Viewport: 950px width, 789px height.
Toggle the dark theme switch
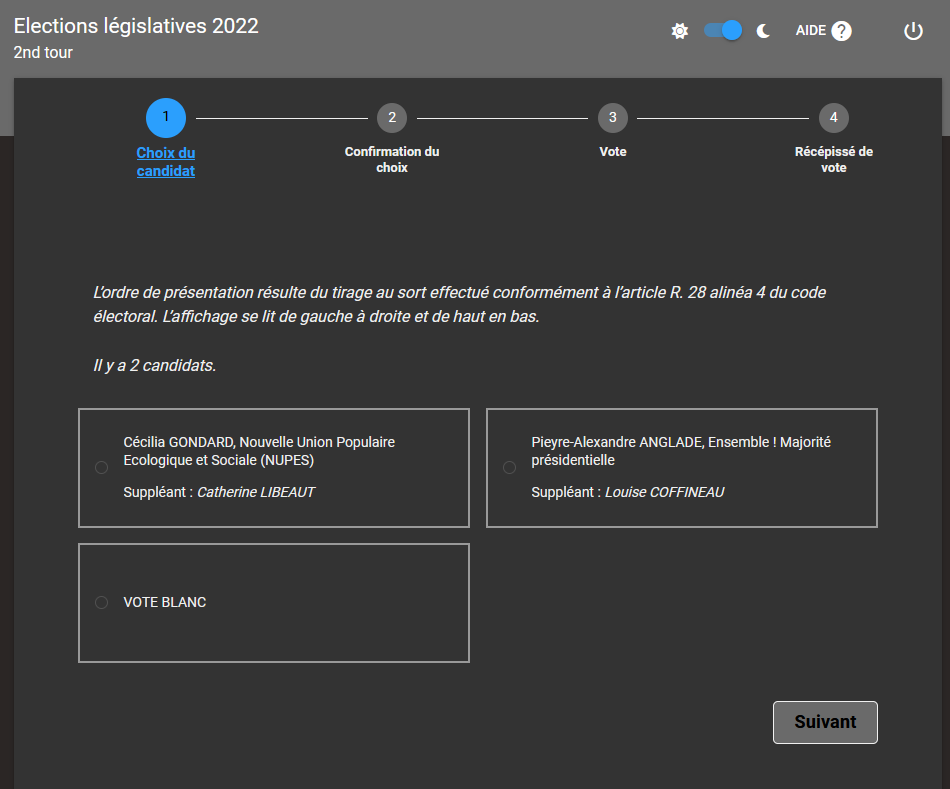723,31
